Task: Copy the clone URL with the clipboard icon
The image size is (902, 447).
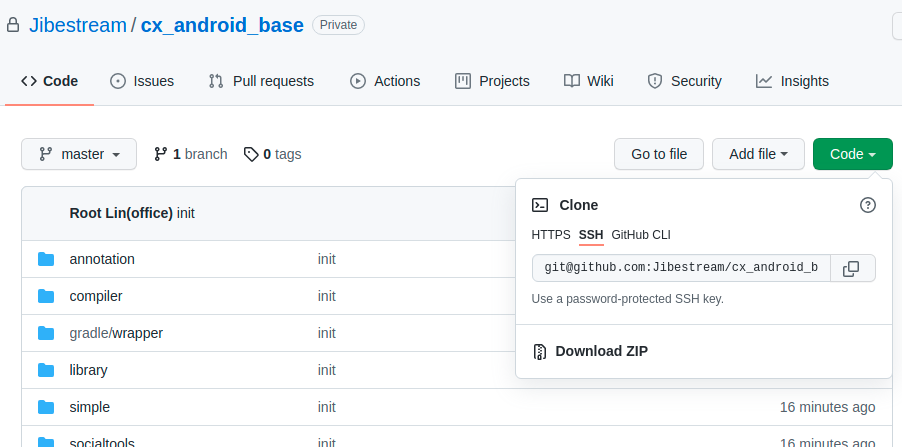Action: [853, 268]
